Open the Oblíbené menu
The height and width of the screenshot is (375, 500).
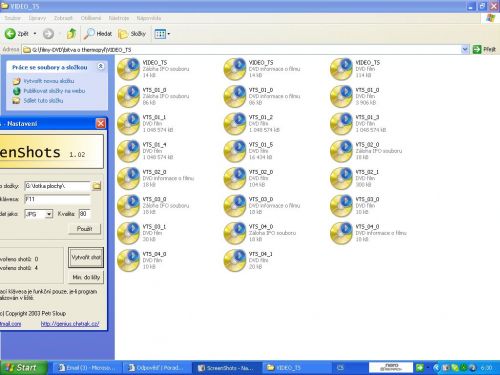coord(91,18)
